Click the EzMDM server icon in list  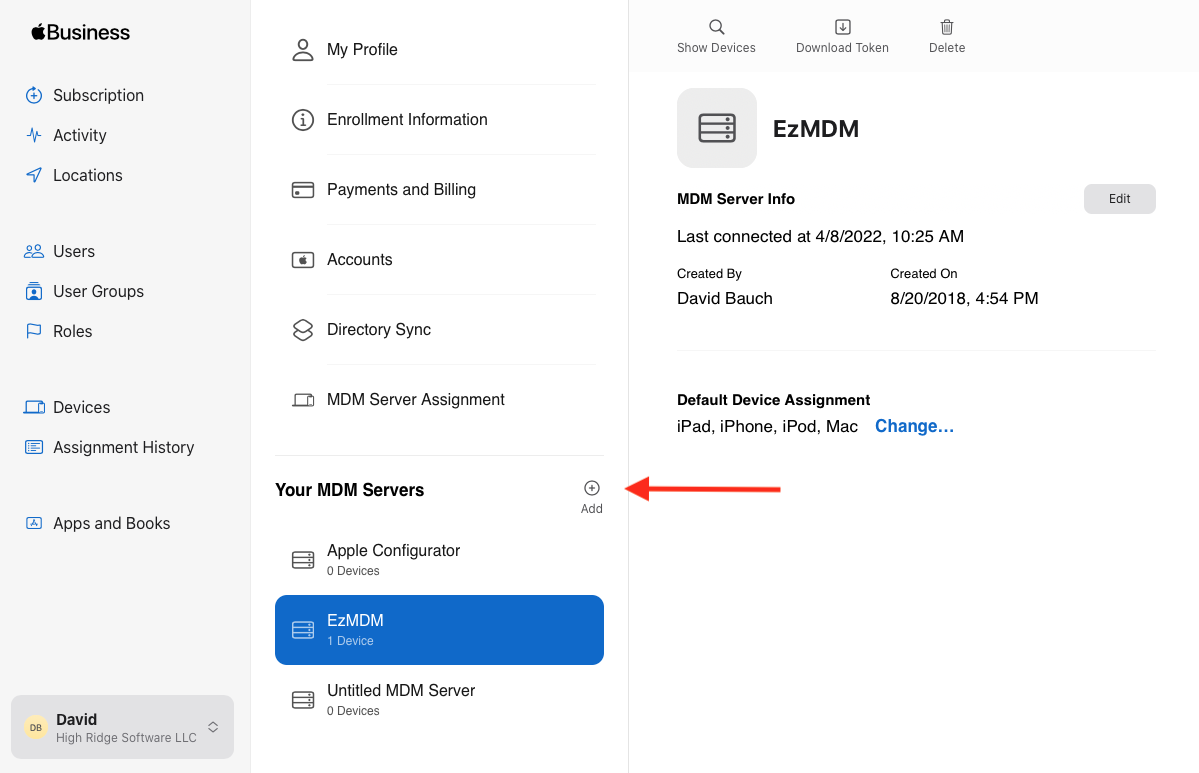[x=303, y=630]
